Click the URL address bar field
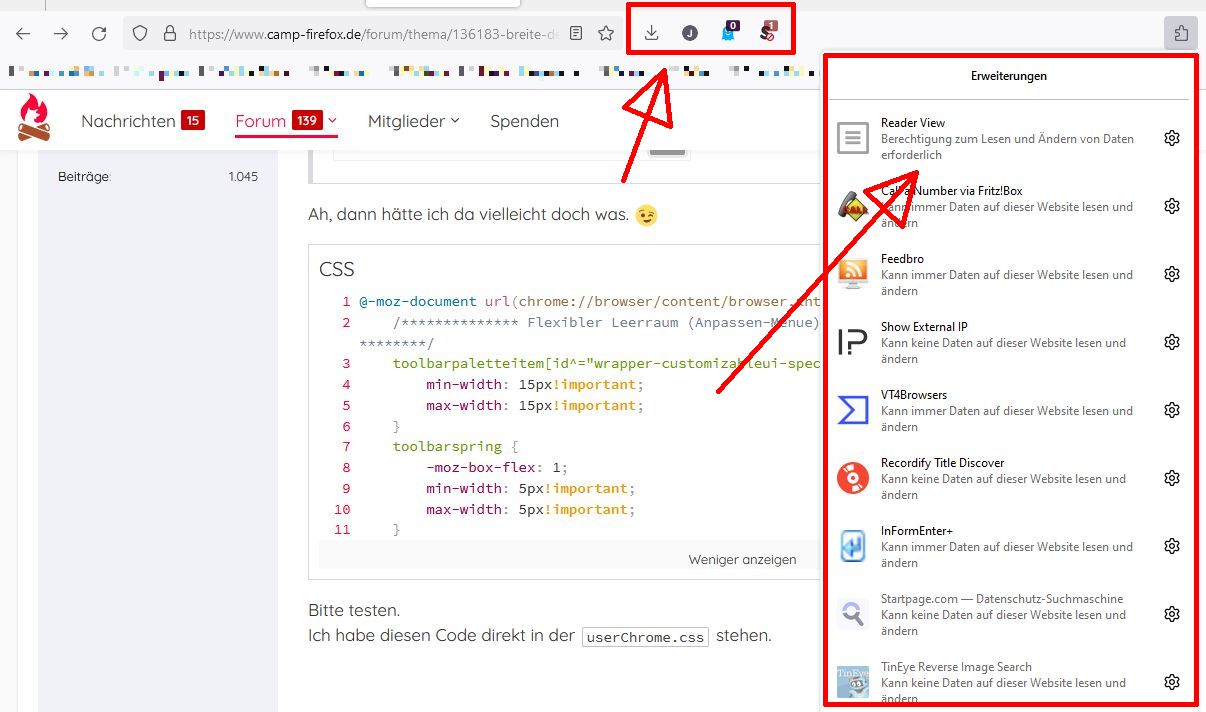Screen dimensions: 1206x712 [370, 34]
